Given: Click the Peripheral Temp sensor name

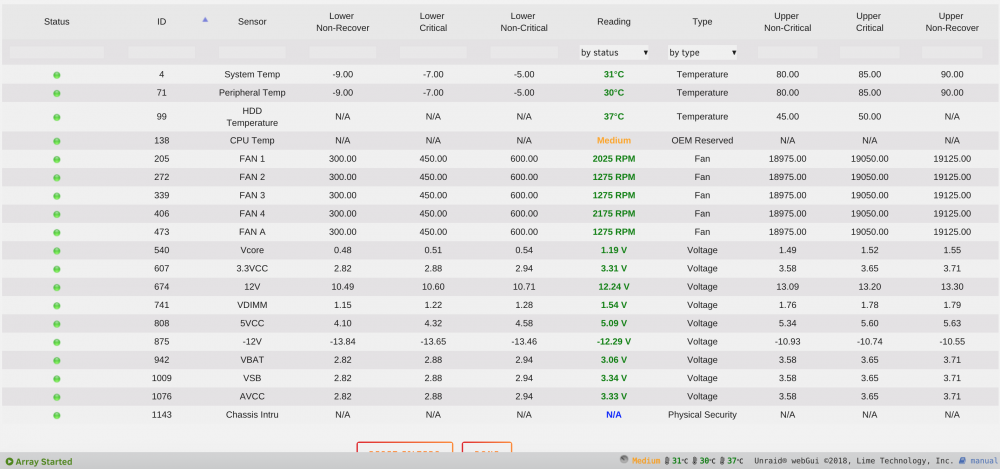Looking at the screenshot, I should click(x=252, y=93).
